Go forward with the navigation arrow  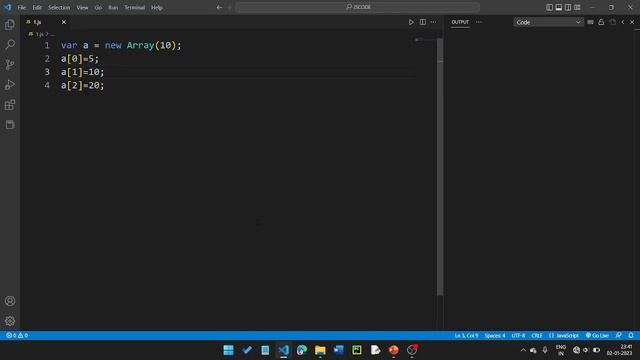229,7
